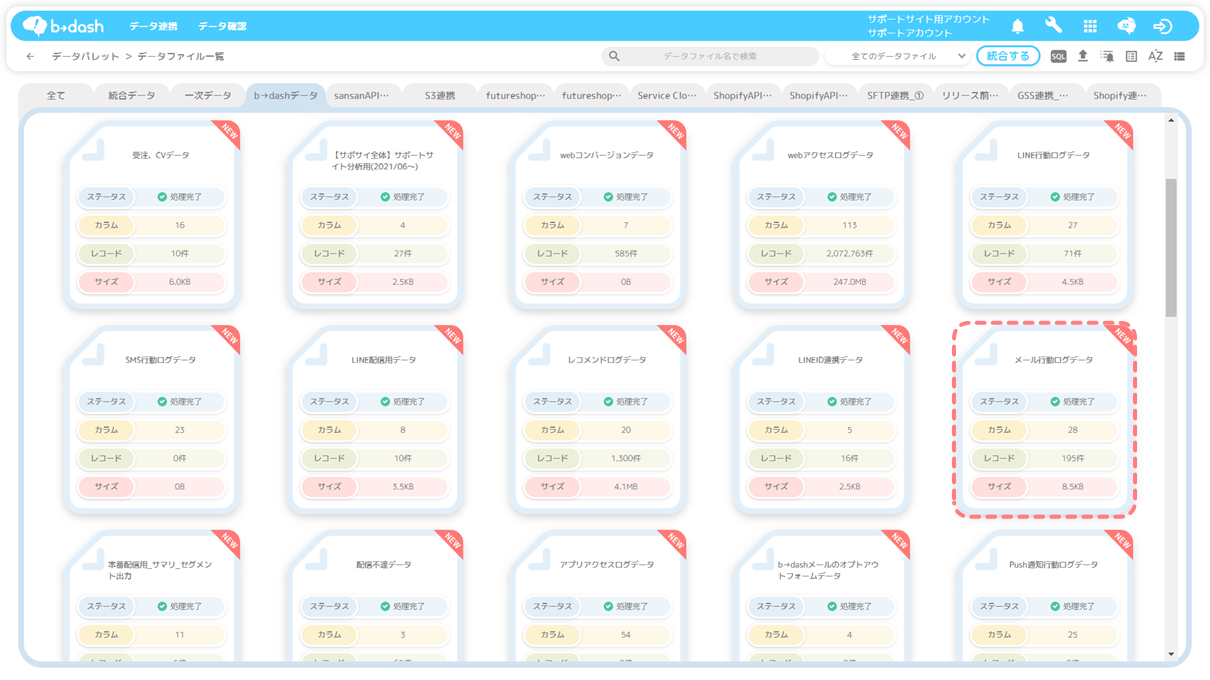Click the サポートサイト用アカウント account name
Screen dimensions: 1210x680
click(929, 19)
